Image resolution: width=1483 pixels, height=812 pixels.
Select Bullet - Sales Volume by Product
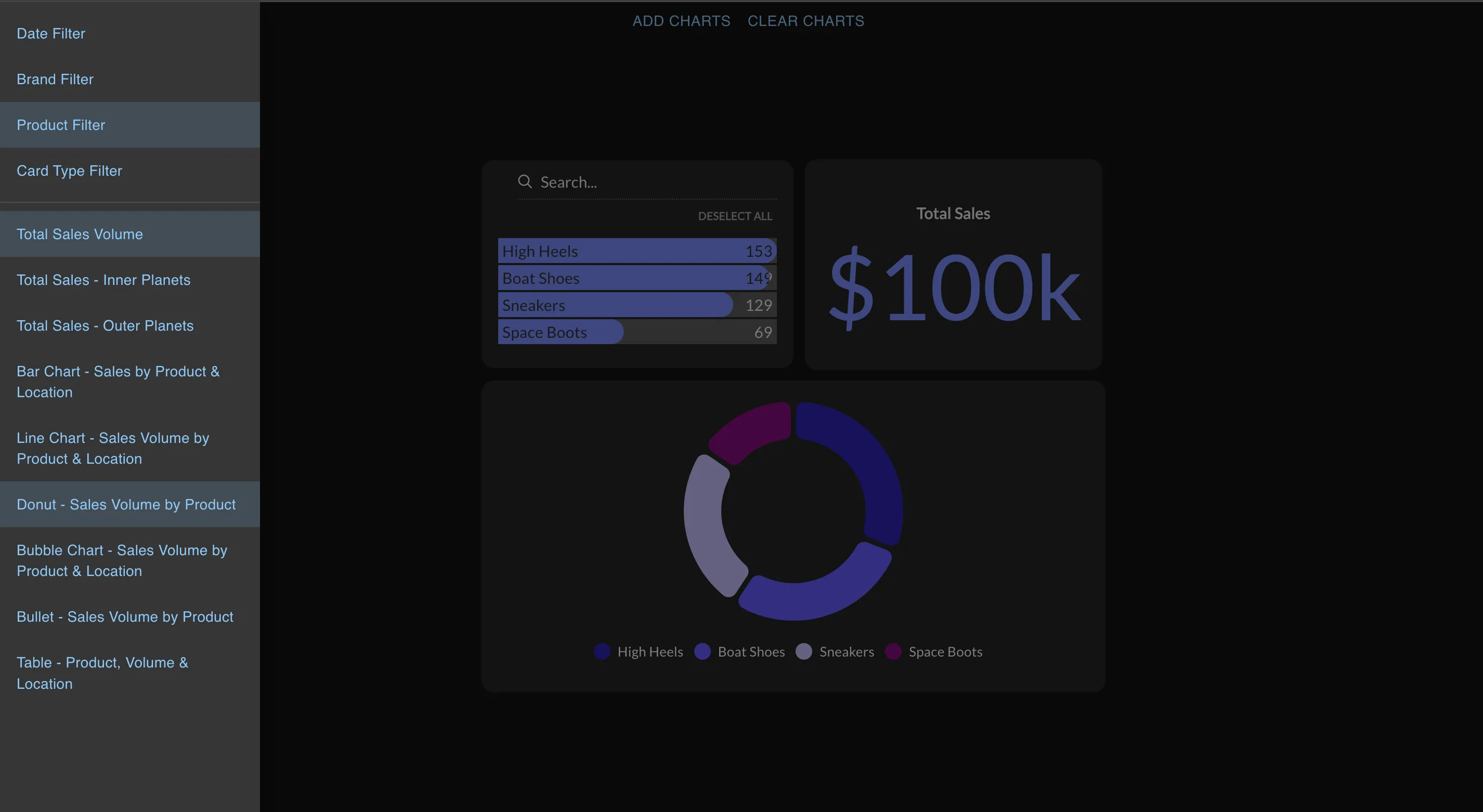click(x=129, y=617)
